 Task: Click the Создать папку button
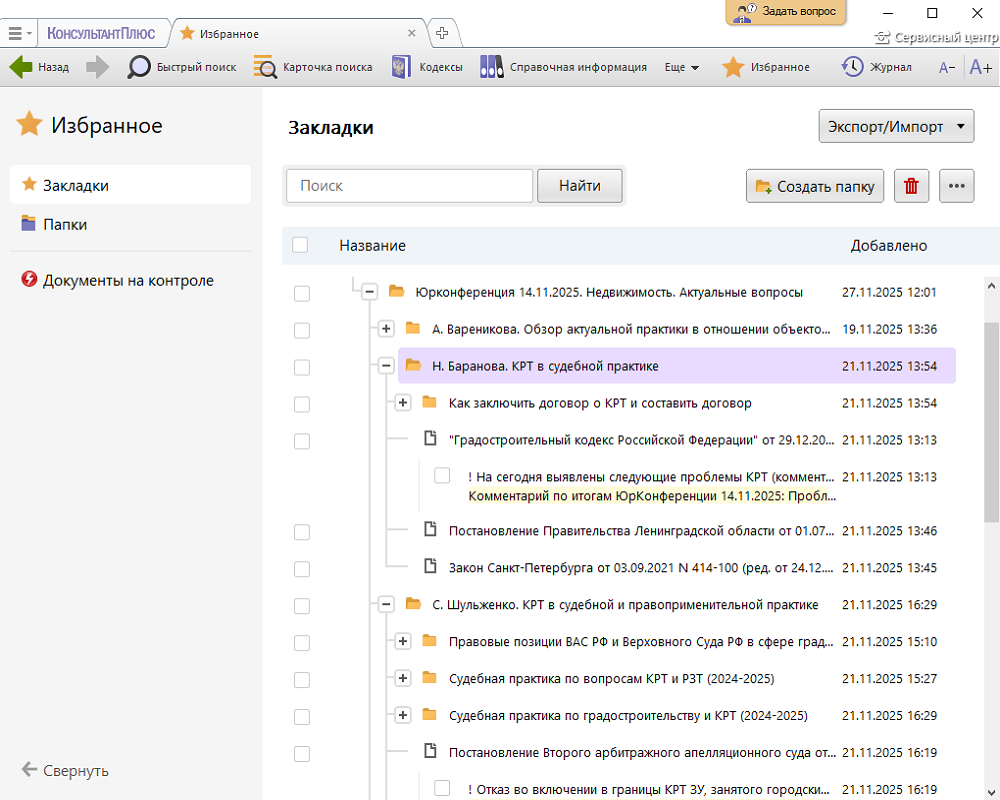tap(815, 186)
